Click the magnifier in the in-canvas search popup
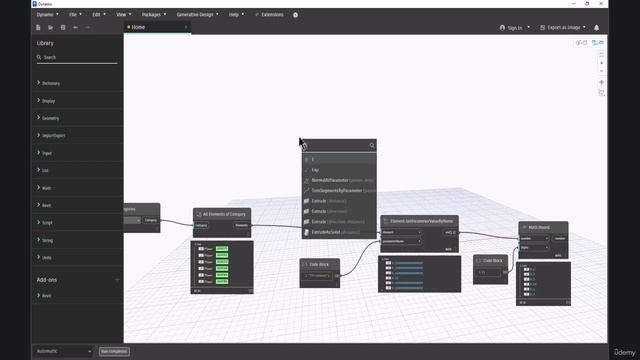This screenshot has width=640, height=360. [x=372, y=145]
